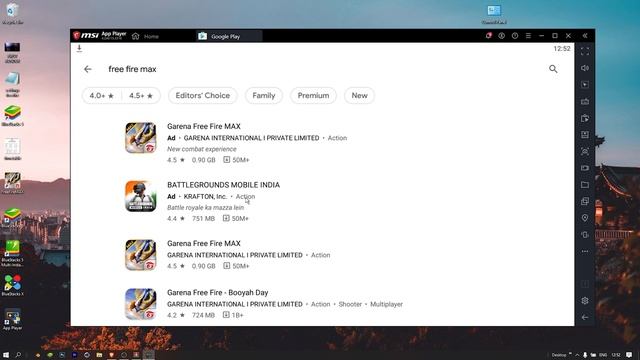Open the media folder icon in side toolbar
The width and height of the screenshot is (640, 360).
pyautogui.click(x=585, y=184)
